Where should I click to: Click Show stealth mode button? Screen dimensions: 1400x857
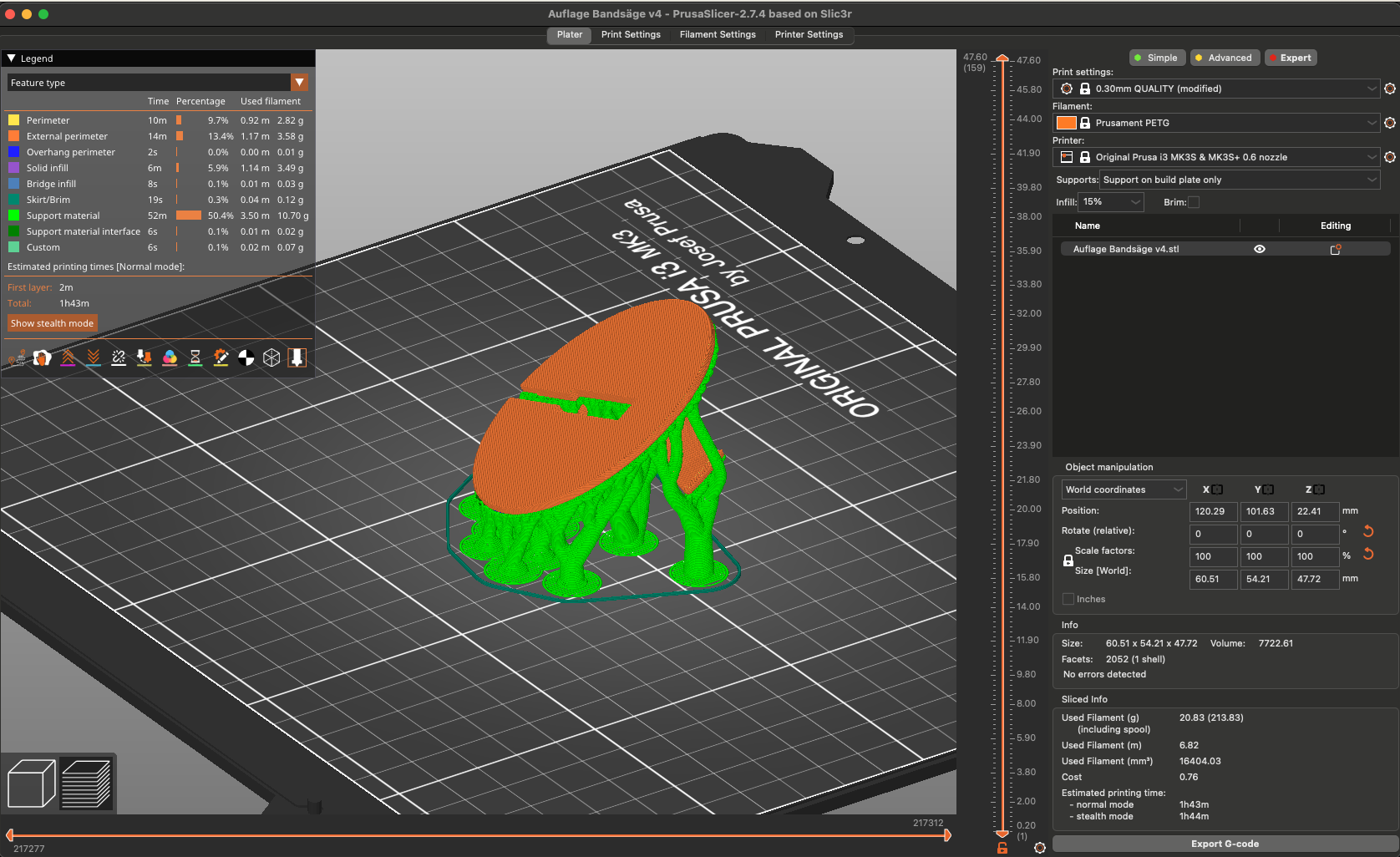click(x=52, y=323)
